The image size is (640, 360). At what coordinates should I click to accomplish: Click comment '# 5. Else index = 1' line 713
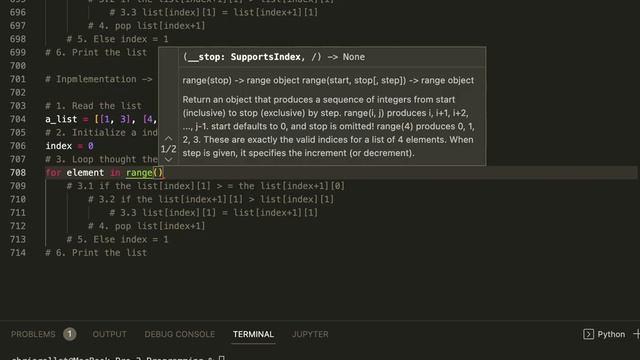coord(118,239)
